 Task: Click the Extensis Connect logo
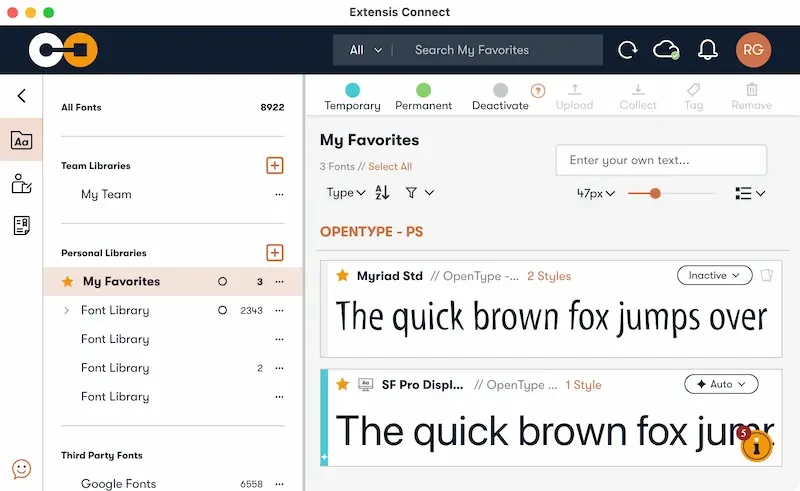point(63,50)
